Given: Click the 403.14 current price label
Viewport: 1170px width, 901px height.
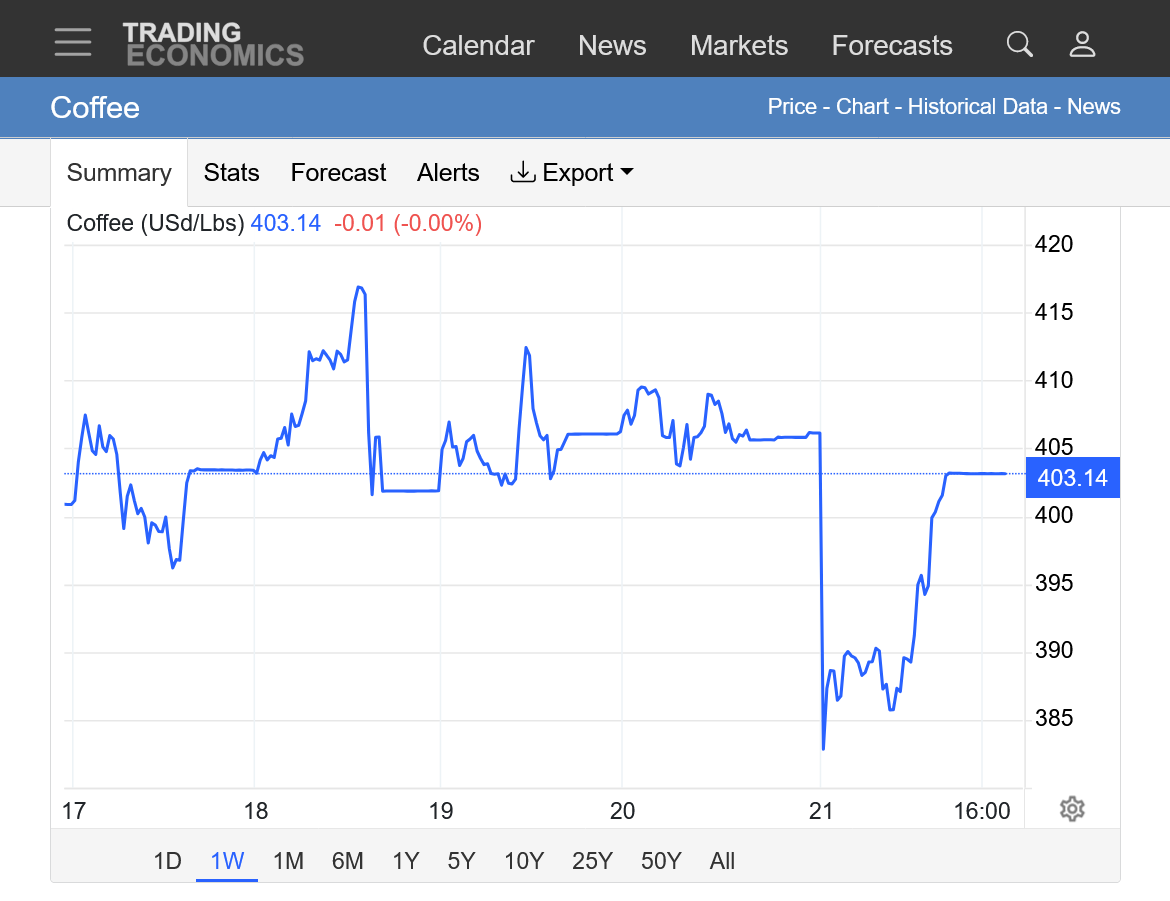Looking at the screenshot, I should (1072, 478).
